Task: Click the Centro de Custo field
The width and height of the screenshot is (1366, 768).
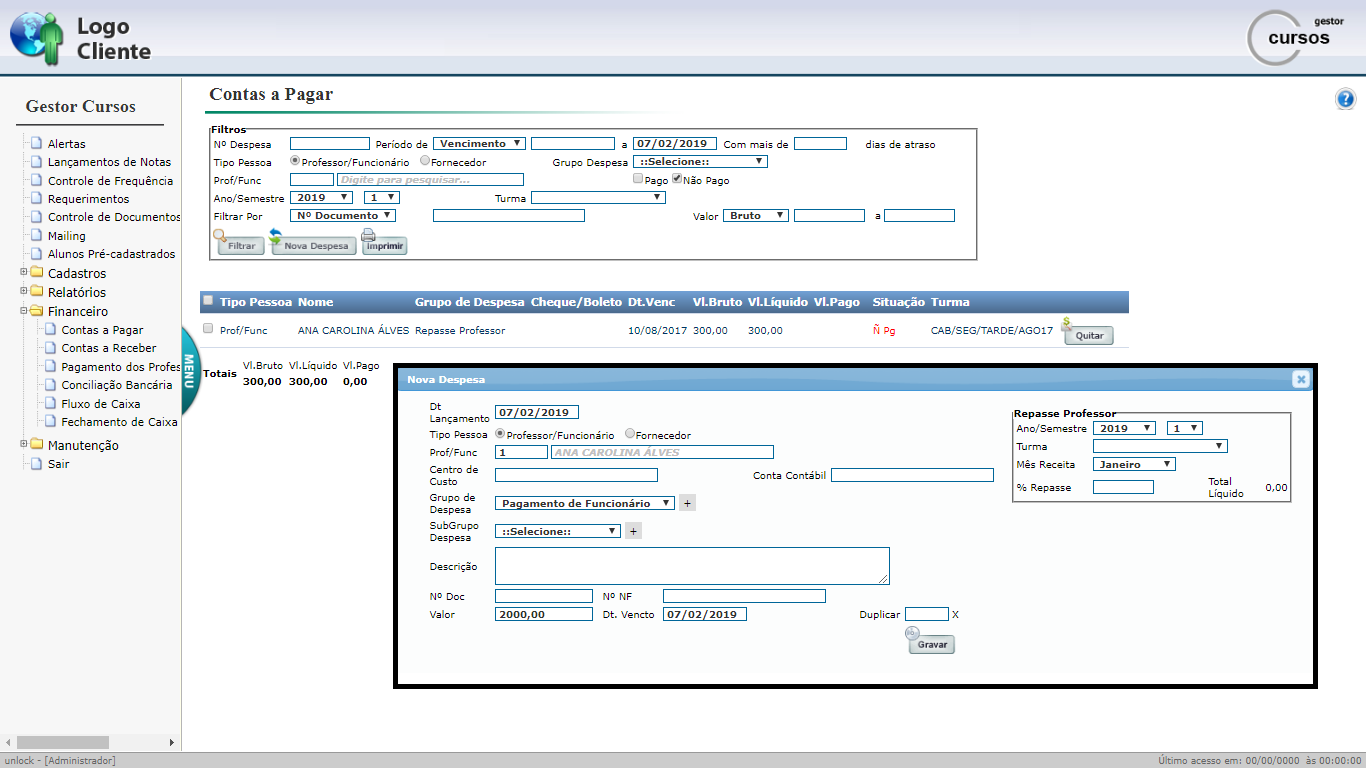Action: coord(577,475)
